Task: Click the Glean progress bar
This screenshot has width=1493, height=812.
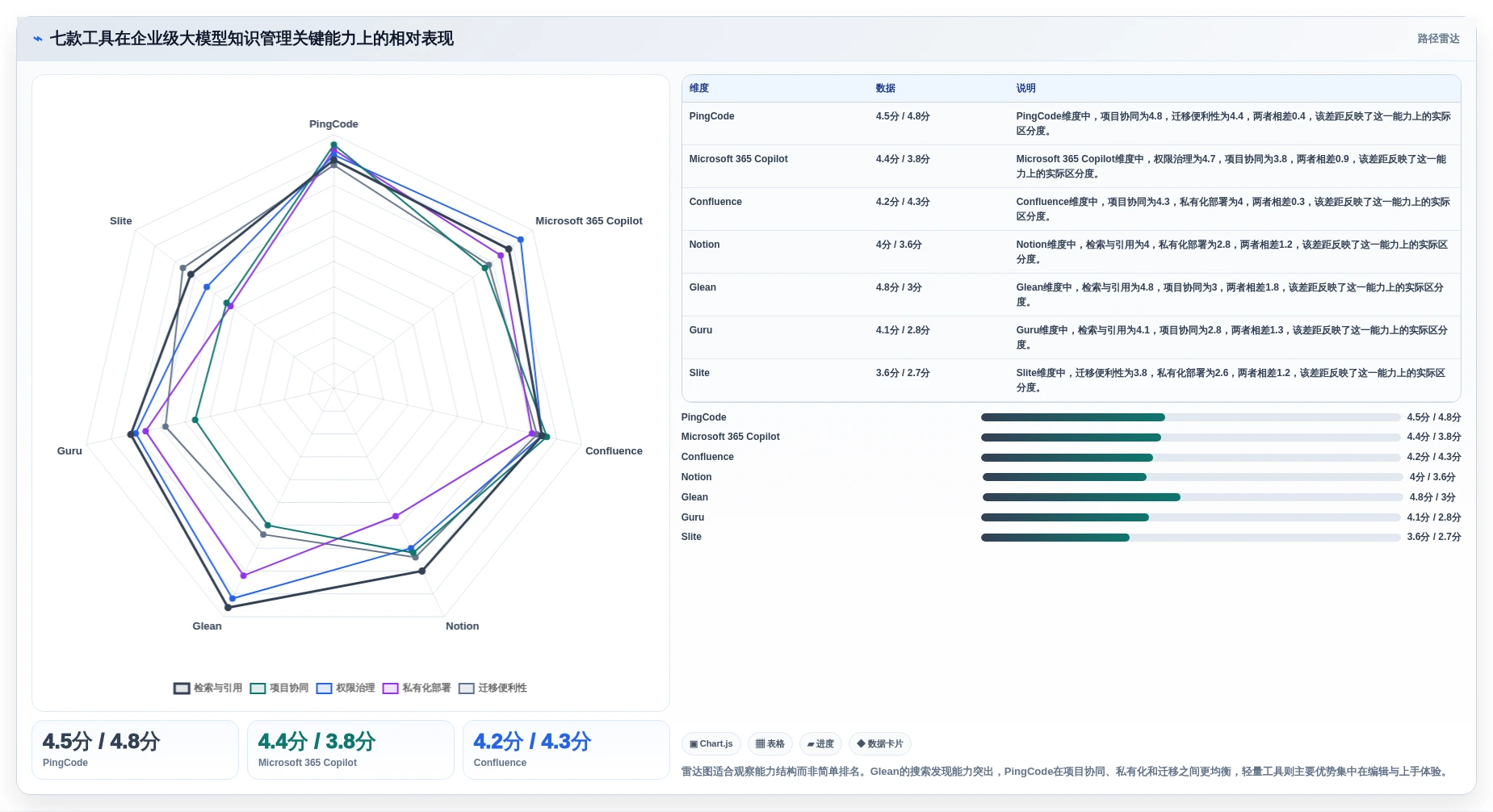Action: (x=1193, y=497)
